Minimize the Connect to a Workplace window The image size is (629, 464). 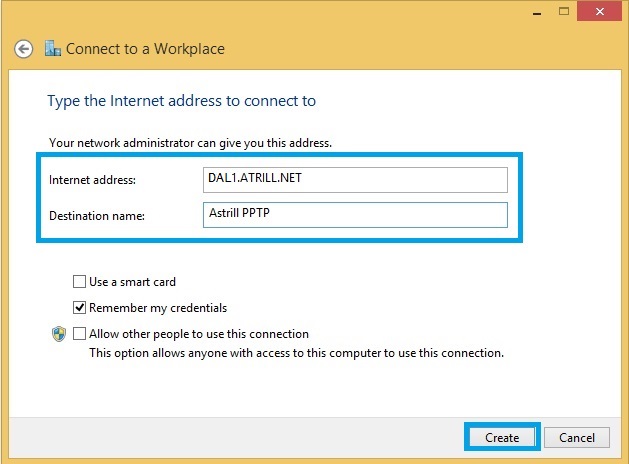point(537,12)
